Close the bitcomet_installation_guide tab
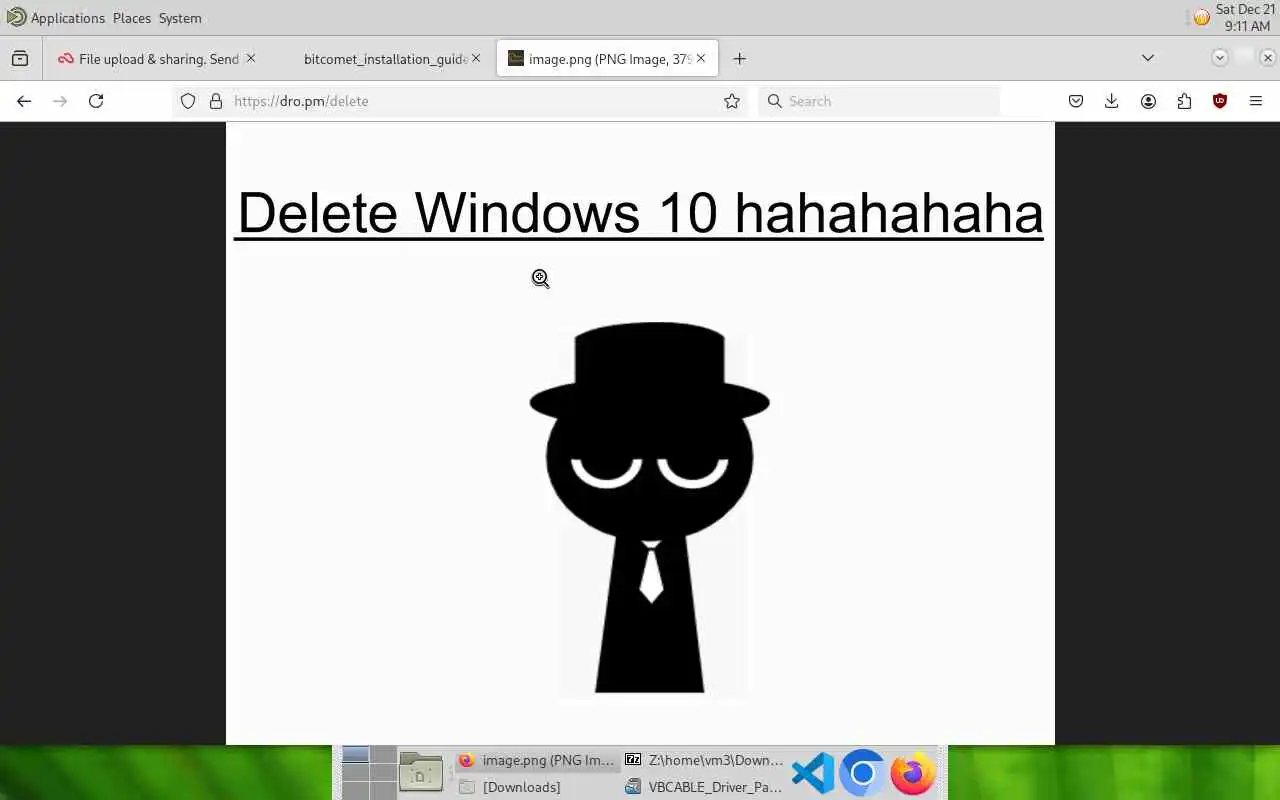This screenshot has height=800, width=1280. (x=476, y=58)
